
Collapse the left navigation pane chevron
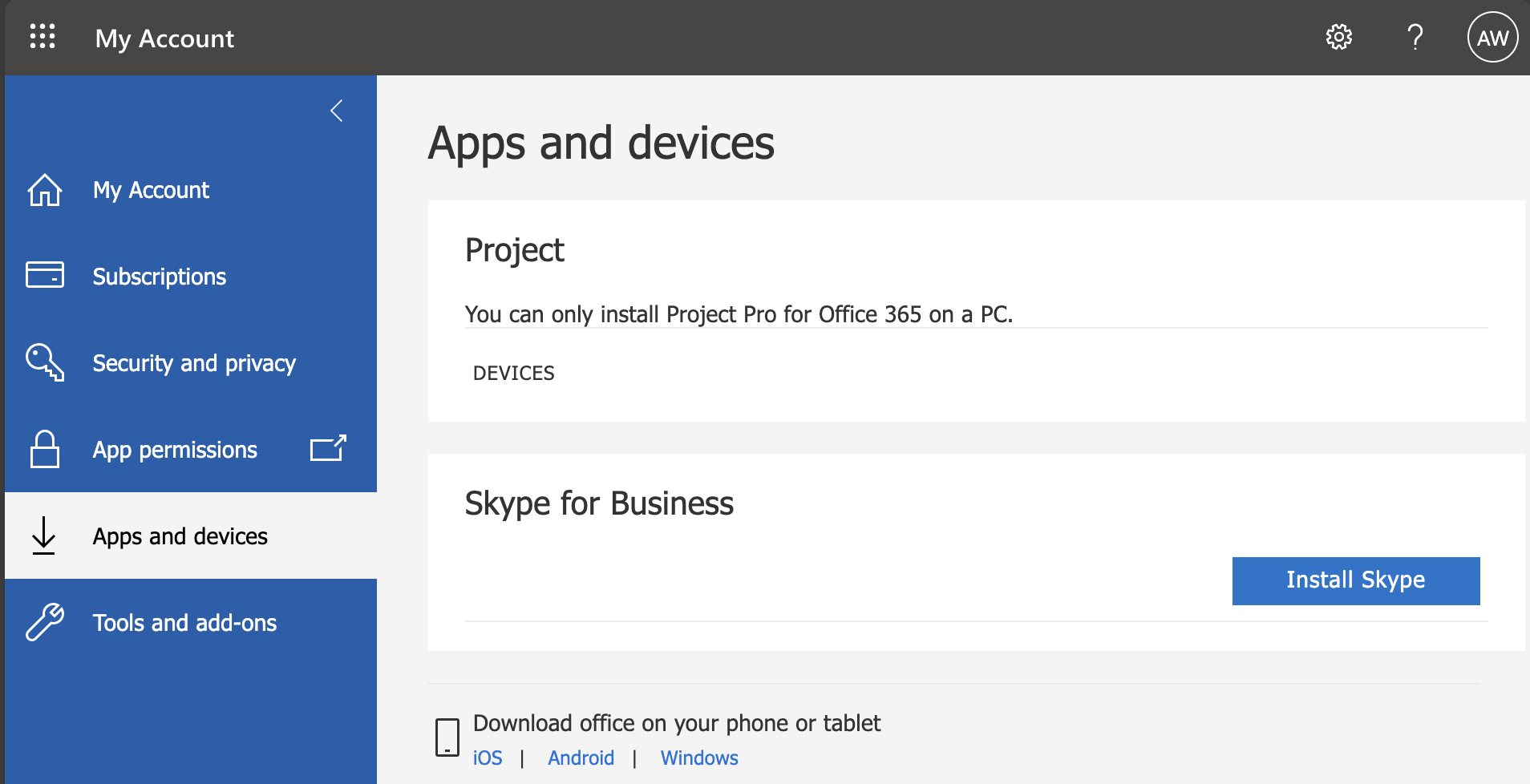tap(337, 111)
